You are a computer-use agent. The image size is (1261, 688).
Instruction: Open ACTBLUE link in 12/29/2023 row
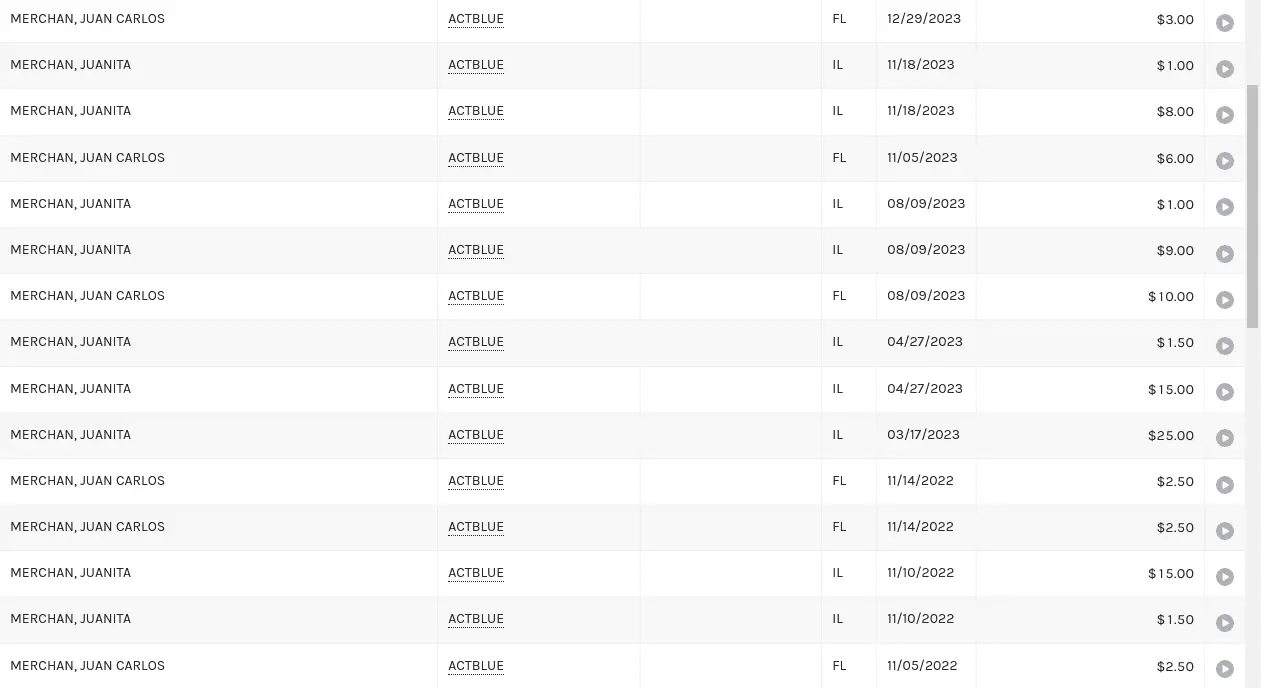pyautogui.click(x=476, y=19)
